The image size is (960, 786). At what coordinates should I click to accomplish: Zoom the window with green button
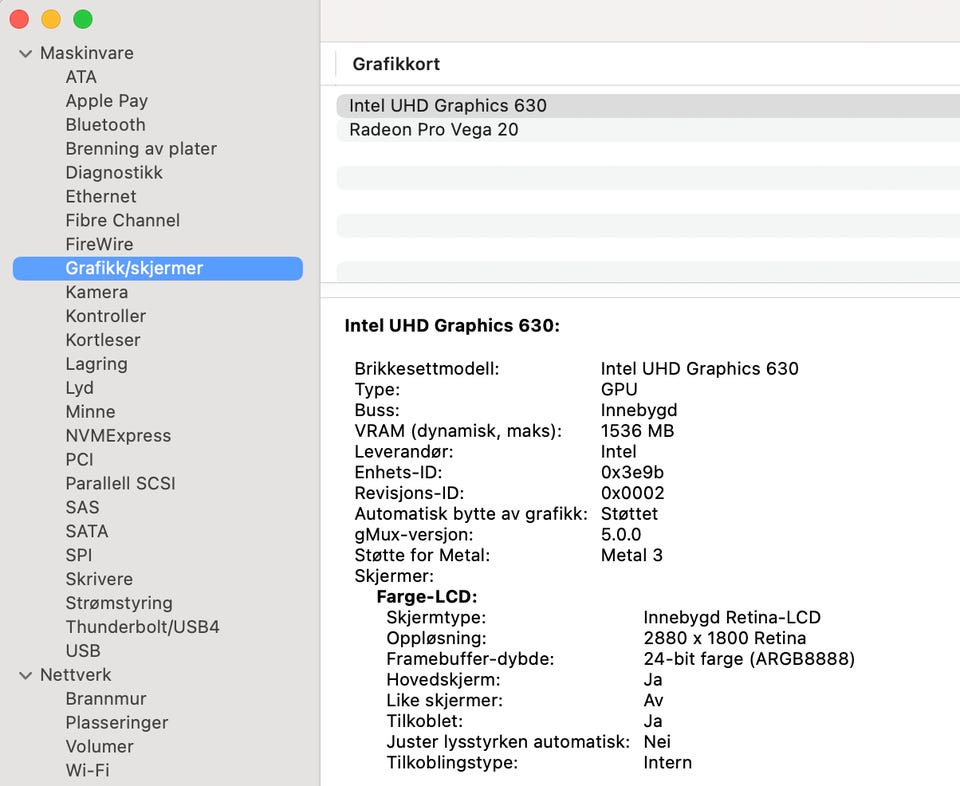tap(83, 20)
